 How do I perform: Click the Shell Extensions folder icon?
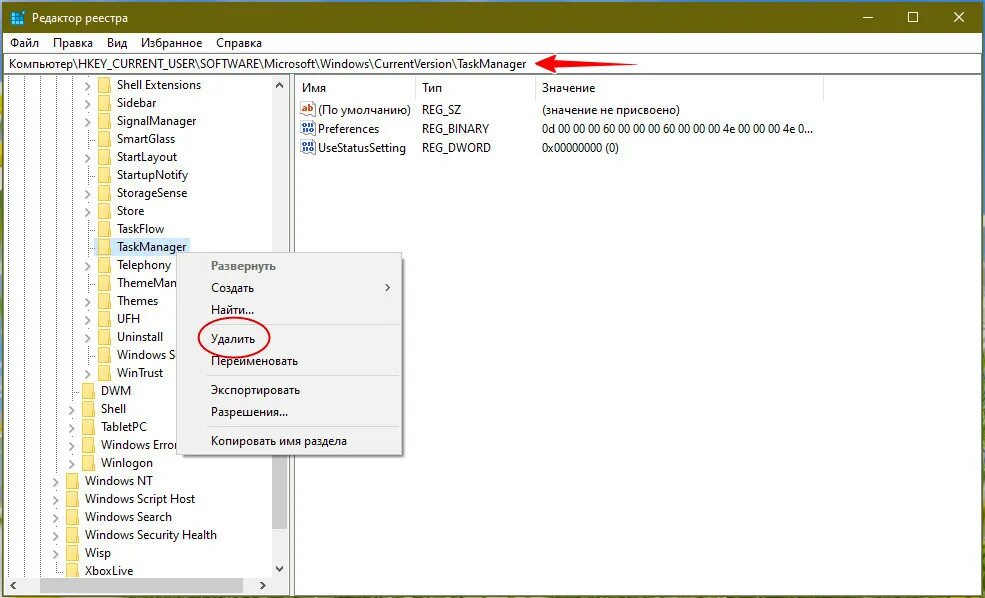104,85
